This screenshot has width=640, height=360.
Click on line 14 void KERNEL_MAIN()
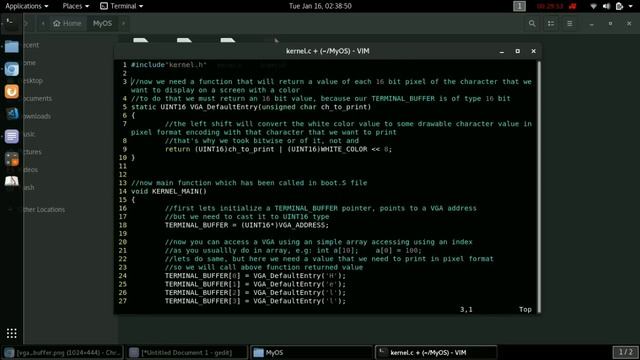[169, 191]
